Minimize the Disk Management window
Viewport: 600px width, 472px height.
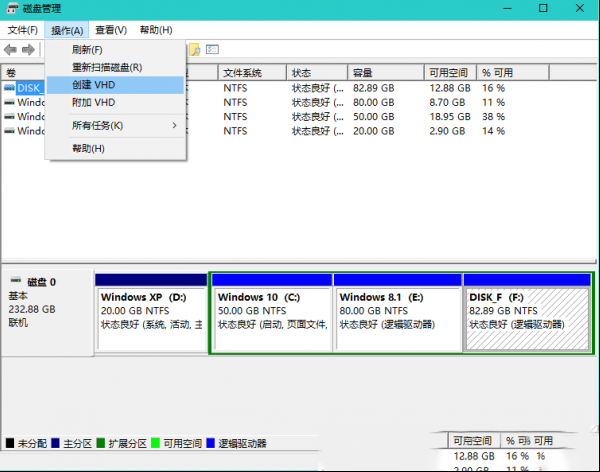[x=507, y=8]
